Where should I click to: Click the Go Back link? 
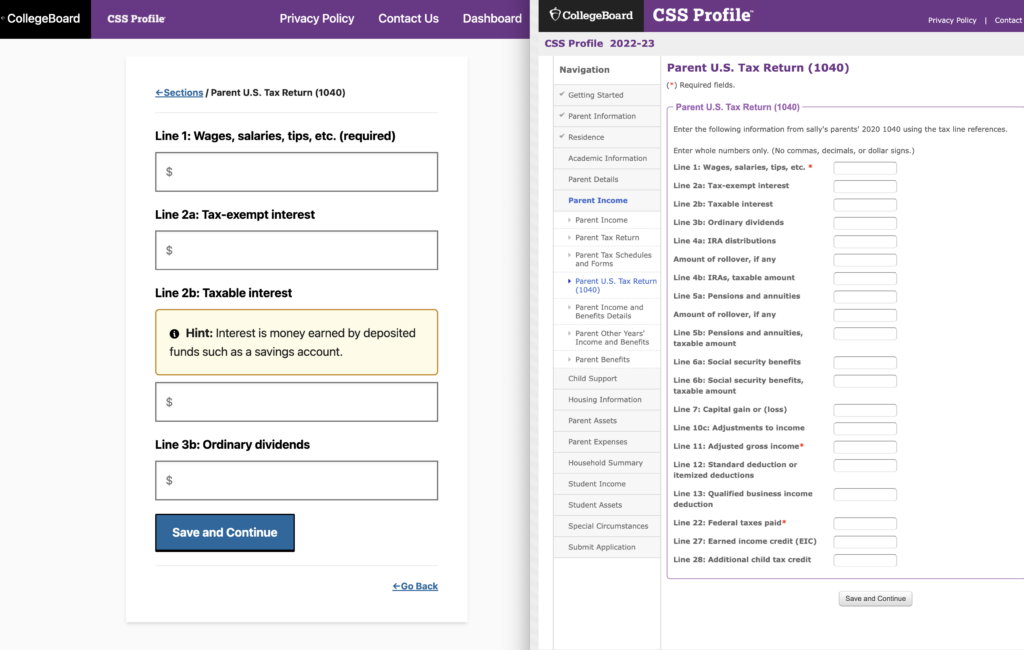click(415, 586)
